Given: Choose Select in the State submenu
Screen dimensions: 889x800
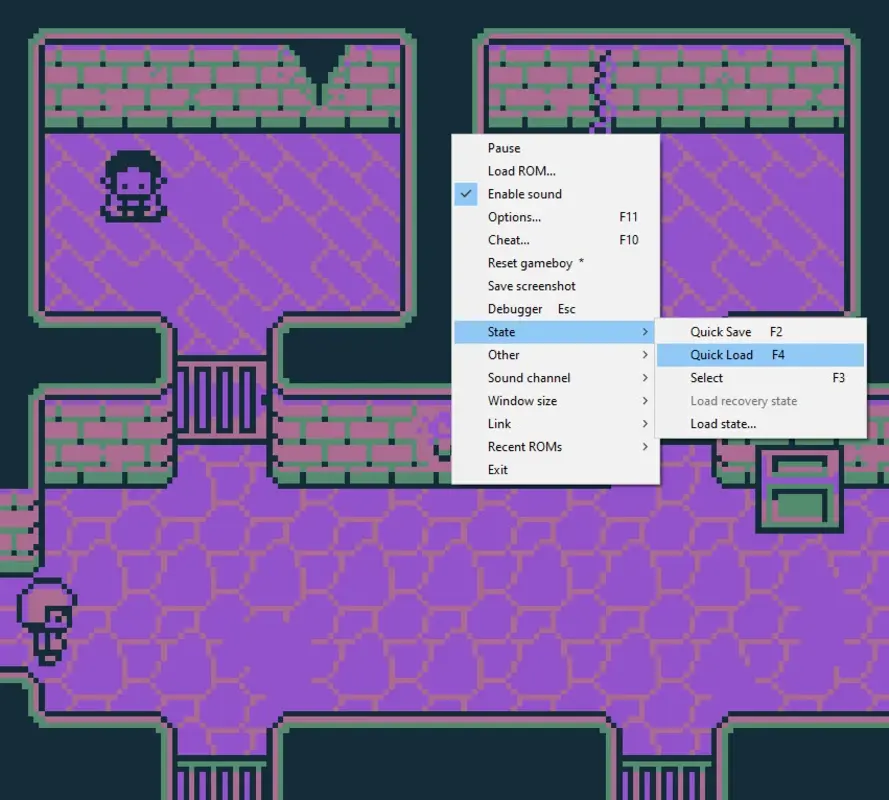Looking at the screenshot, I should tap(706, 377).
